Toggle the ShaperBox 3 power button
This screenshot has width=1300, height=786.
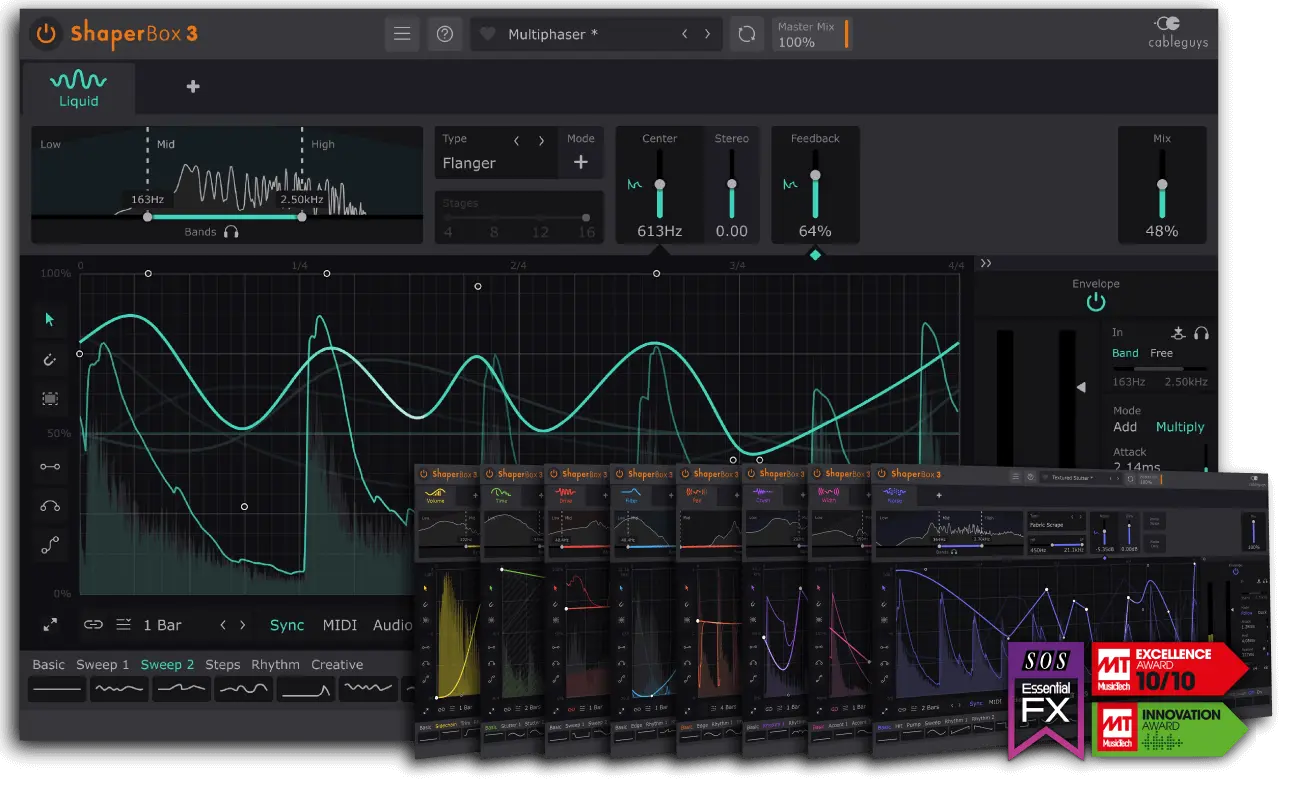(46, 34)
